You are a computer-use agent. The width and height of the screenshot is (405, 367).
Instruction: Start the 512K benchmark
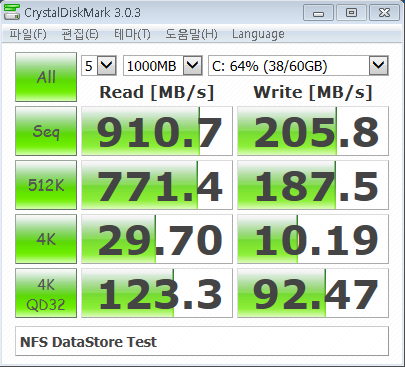tap(46, 185)
